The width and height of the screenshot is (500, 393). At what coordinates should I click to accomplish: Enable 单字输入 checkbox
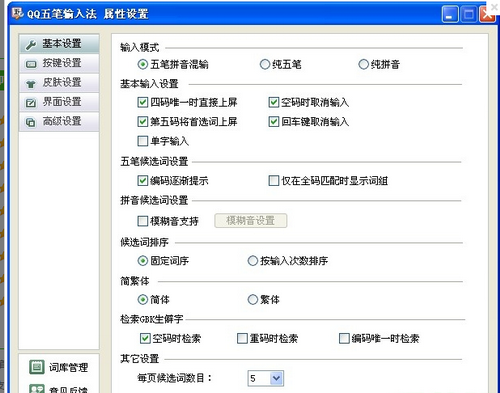coord(143,141)
